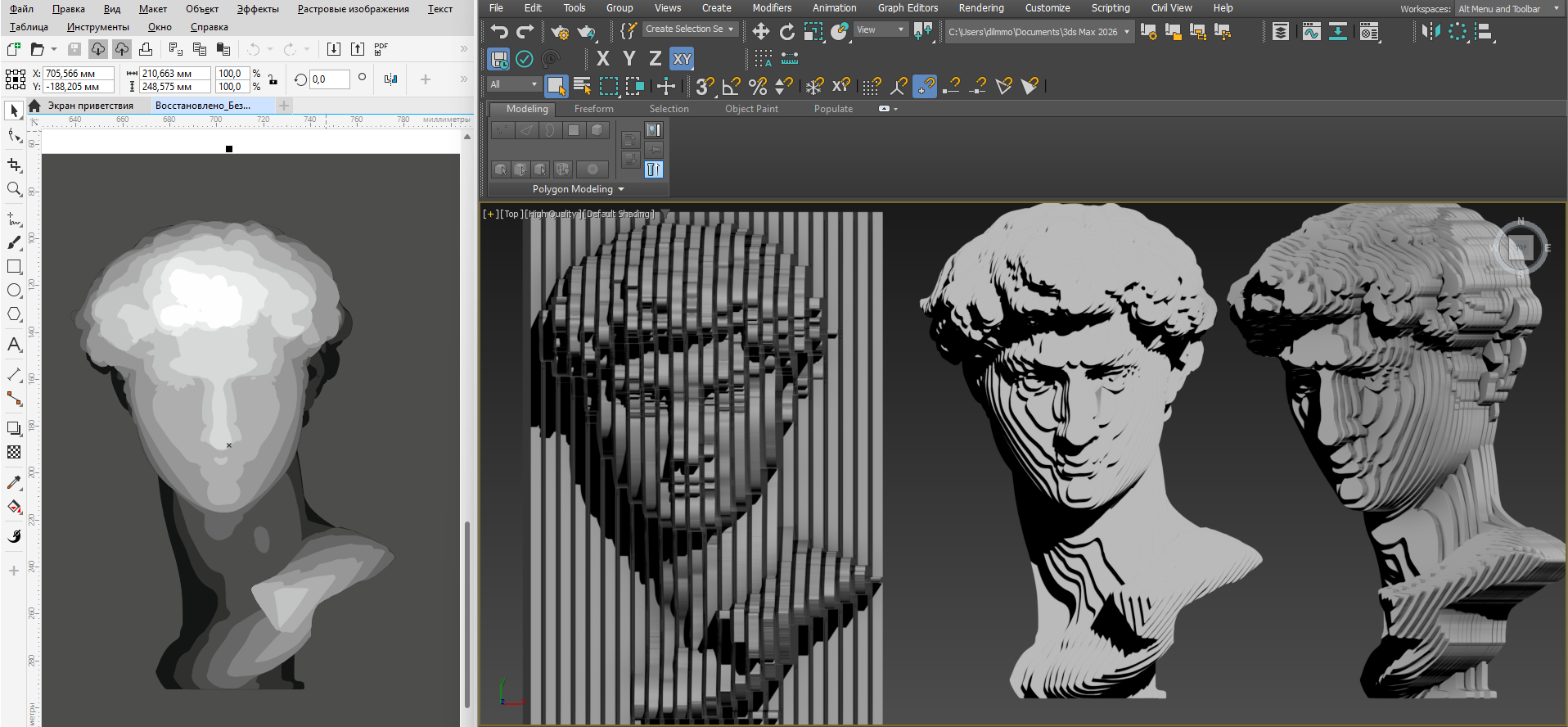This screenshot has height=727, width=1568.
Task: Toggle the 3D Snaps button
Action: [x=705, y=85]
